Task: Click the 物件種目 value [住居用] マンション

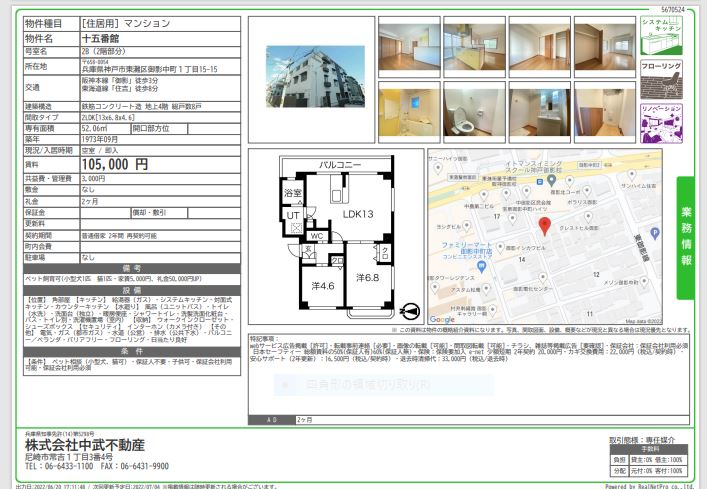Action: [126, 23]
